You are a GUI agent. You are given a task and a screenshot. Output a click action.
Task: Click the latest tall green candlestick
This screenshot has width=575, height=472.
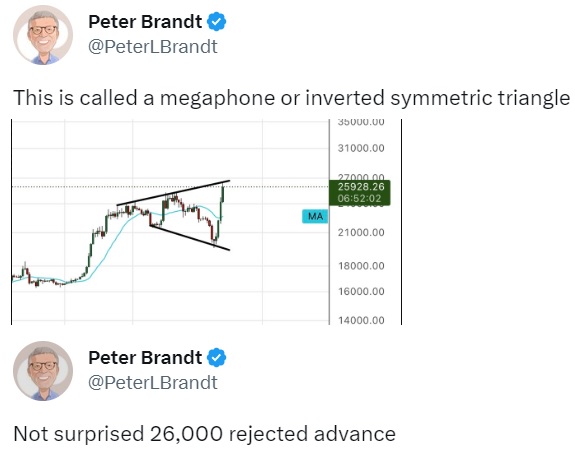(222, 201)
